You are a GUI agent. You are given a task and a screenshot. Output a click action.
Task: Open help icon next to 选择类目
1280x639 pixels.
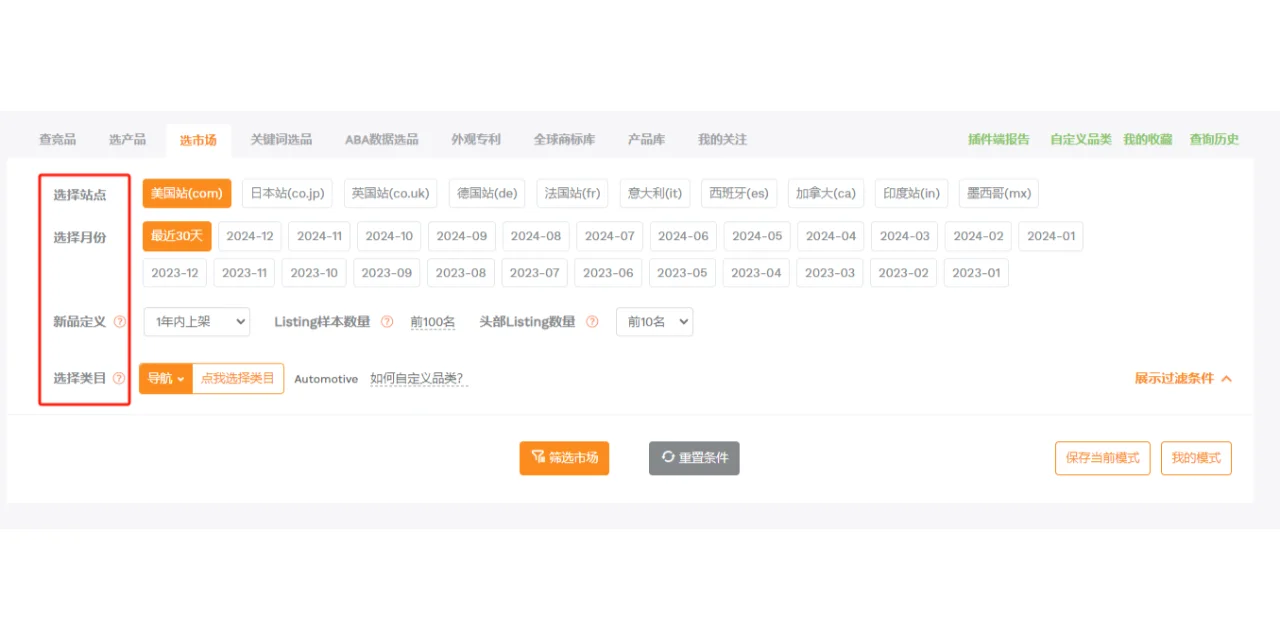[x=120, y=378]
